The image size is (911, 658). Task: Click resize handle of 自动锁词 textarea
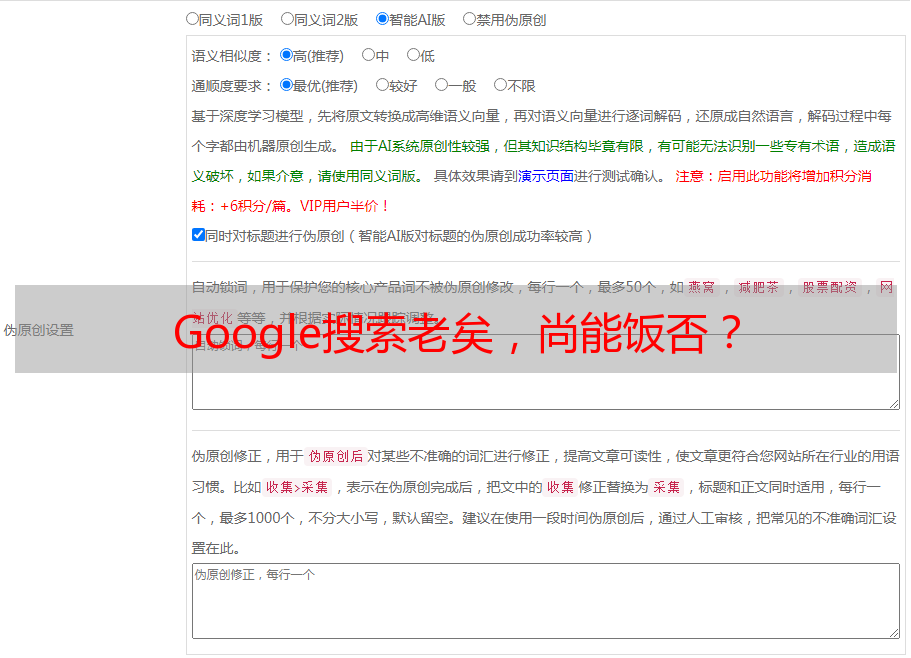point(894,404)
